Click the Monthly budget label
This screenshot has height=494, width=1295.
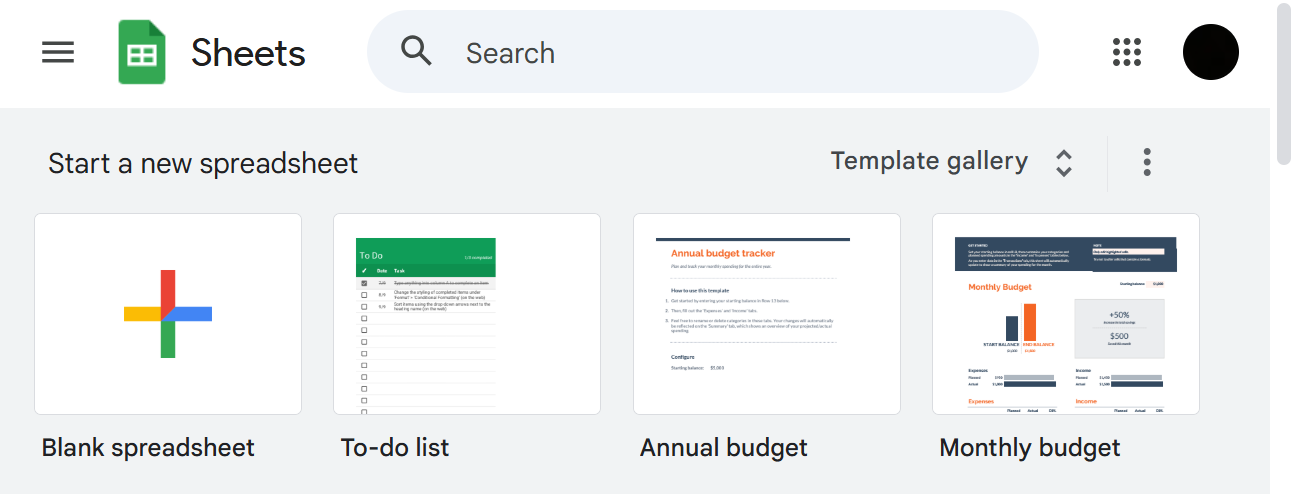click(1030, 447)
